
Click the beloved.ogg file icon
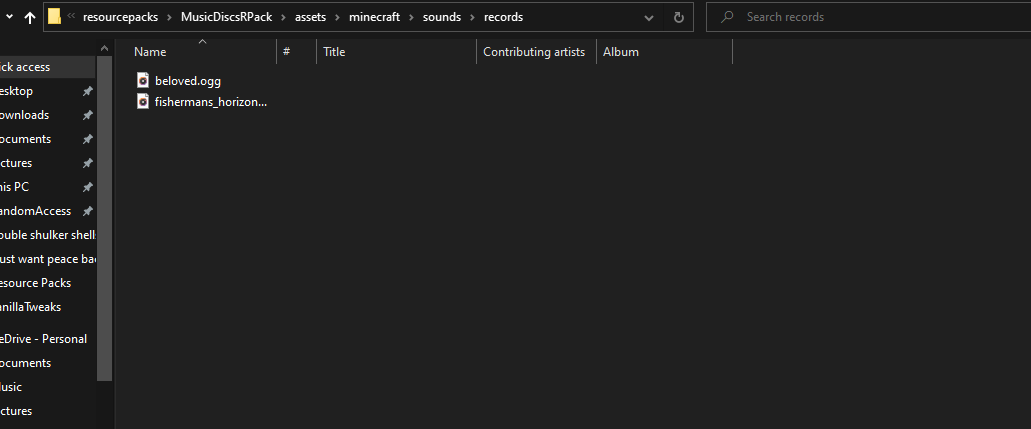pos(143,80)
